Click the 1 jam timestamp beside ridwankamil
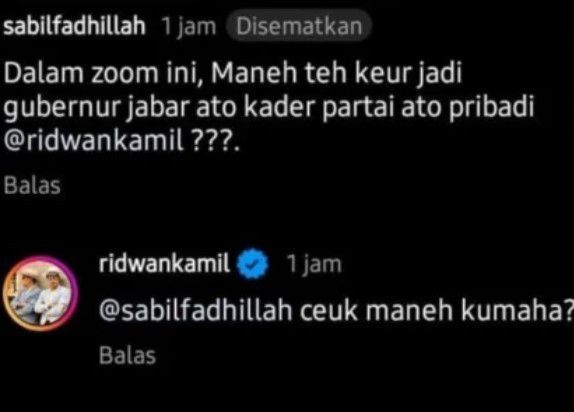This screenshot has height=412, width=574. click(x=314, y=264)
